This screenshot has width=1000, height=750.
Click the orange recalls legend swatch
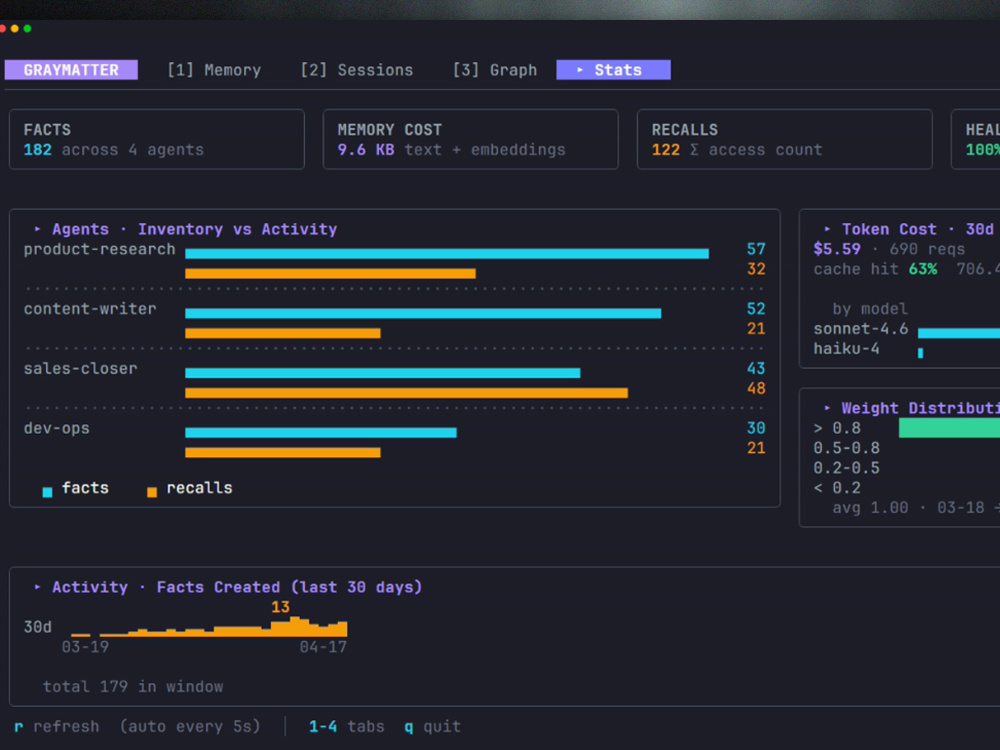152,492
